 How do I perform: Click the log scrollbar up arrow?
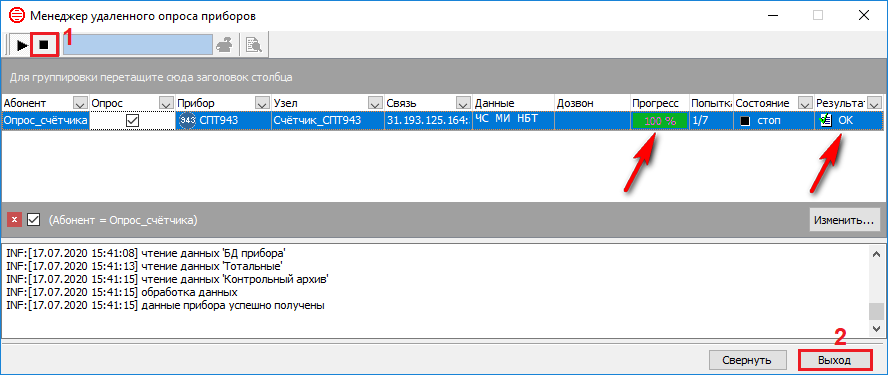point(876,253)
